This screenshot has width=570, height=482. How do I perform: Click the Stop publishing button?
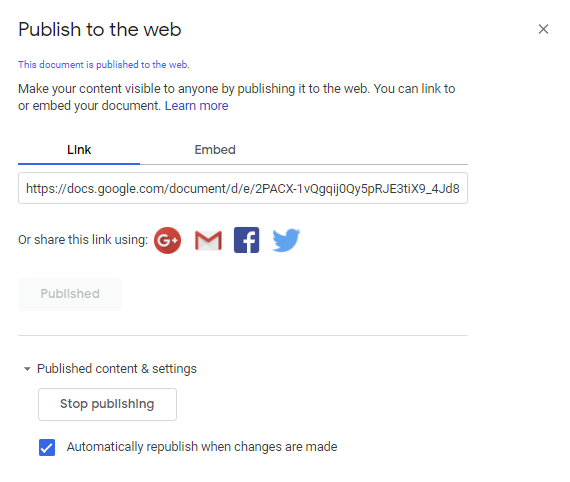pos(107,404)
